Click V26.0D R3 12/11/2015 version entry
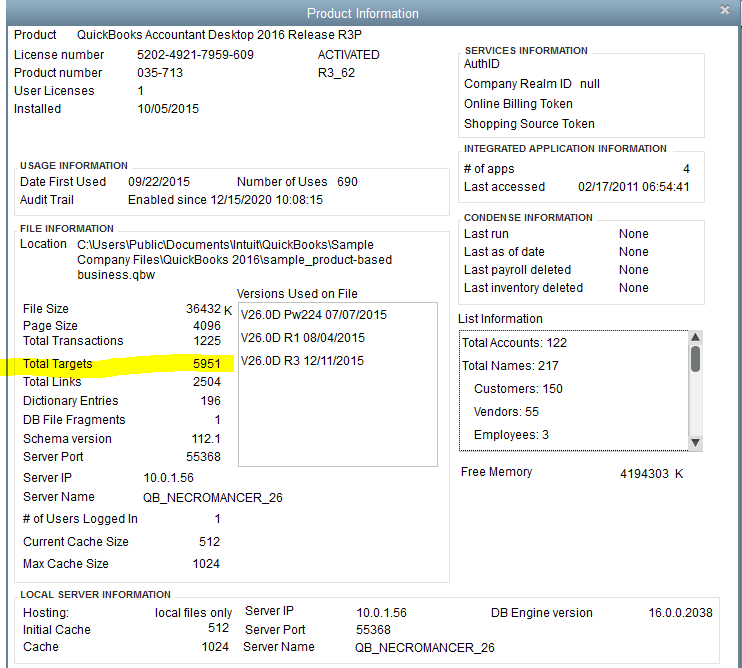This screenshot has height=668, width=742. click(x=302, y=360)
